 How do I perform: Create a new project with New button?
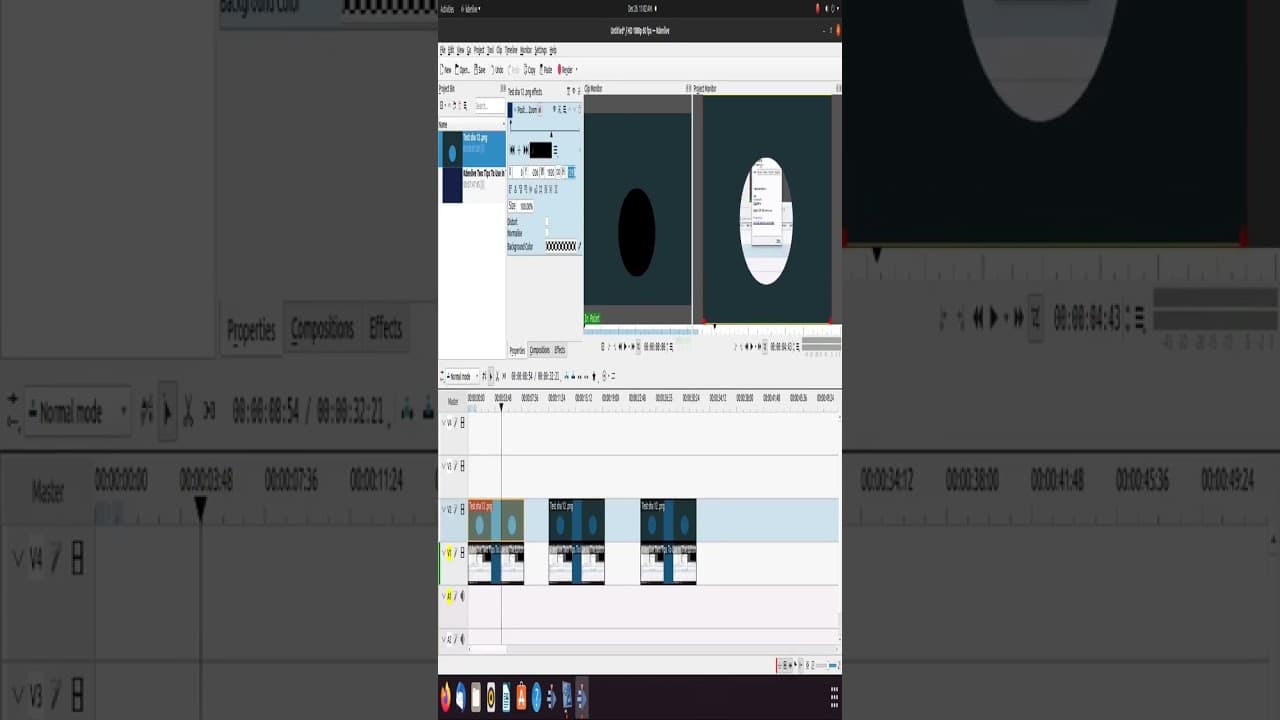click(446, 70)
